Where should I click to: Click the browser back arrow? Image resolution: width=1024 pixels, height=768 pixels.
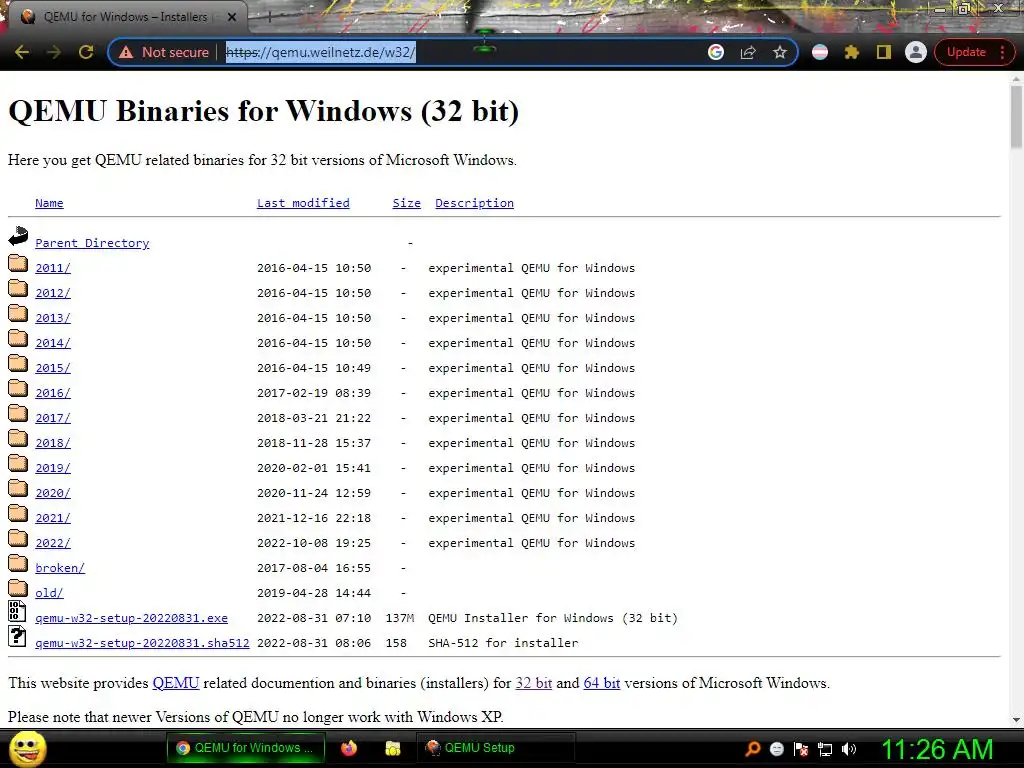pos(22,52)
